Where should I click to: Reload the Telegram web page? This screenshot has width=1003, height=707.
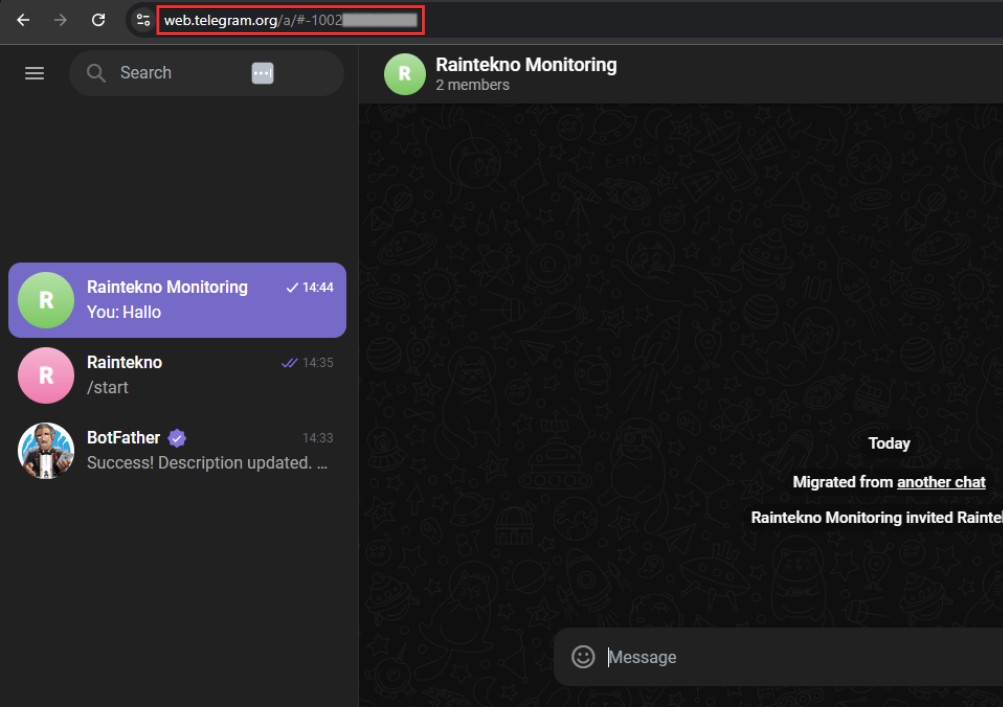click(98, 20)
